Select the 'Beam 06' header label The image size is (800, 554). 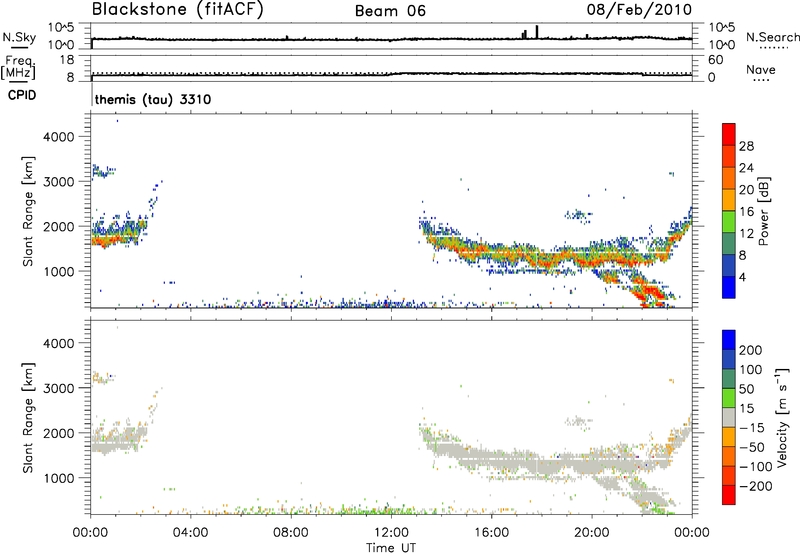390,11
